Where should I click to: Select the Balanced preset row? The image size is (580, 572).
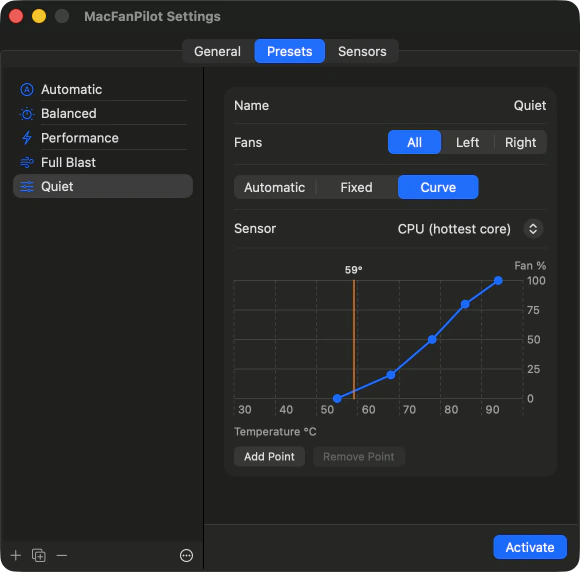(x=103, y=114)
